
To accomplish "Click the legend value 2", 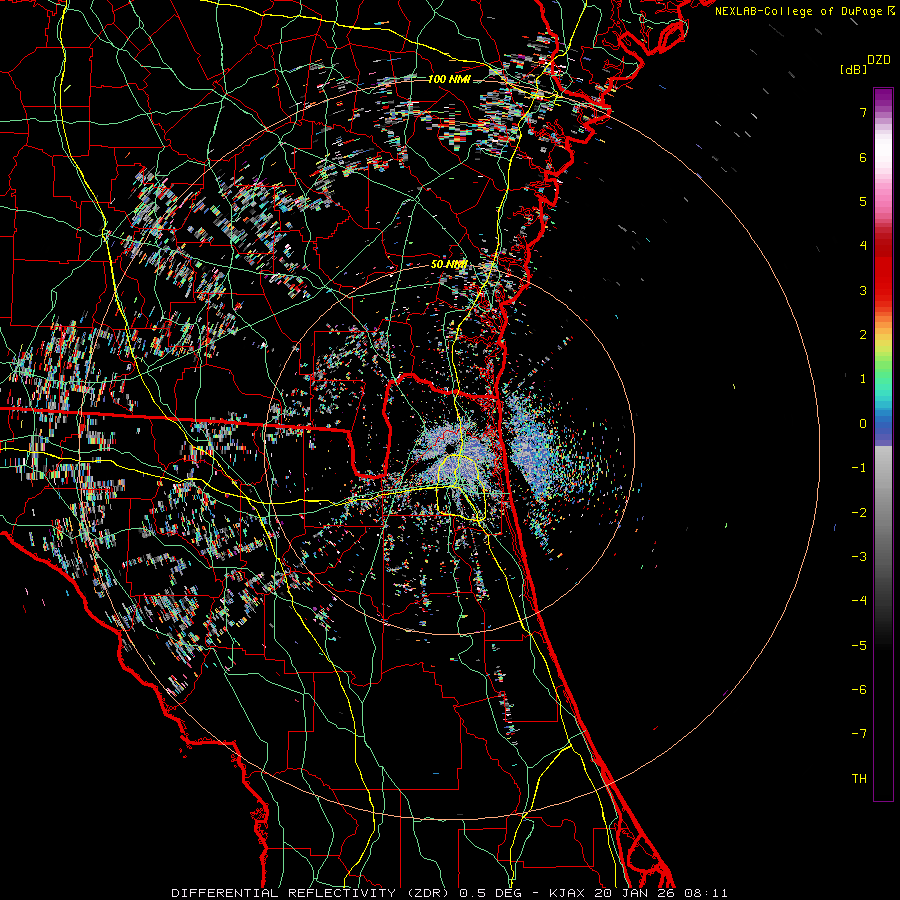I will click(x=863, y=335).
